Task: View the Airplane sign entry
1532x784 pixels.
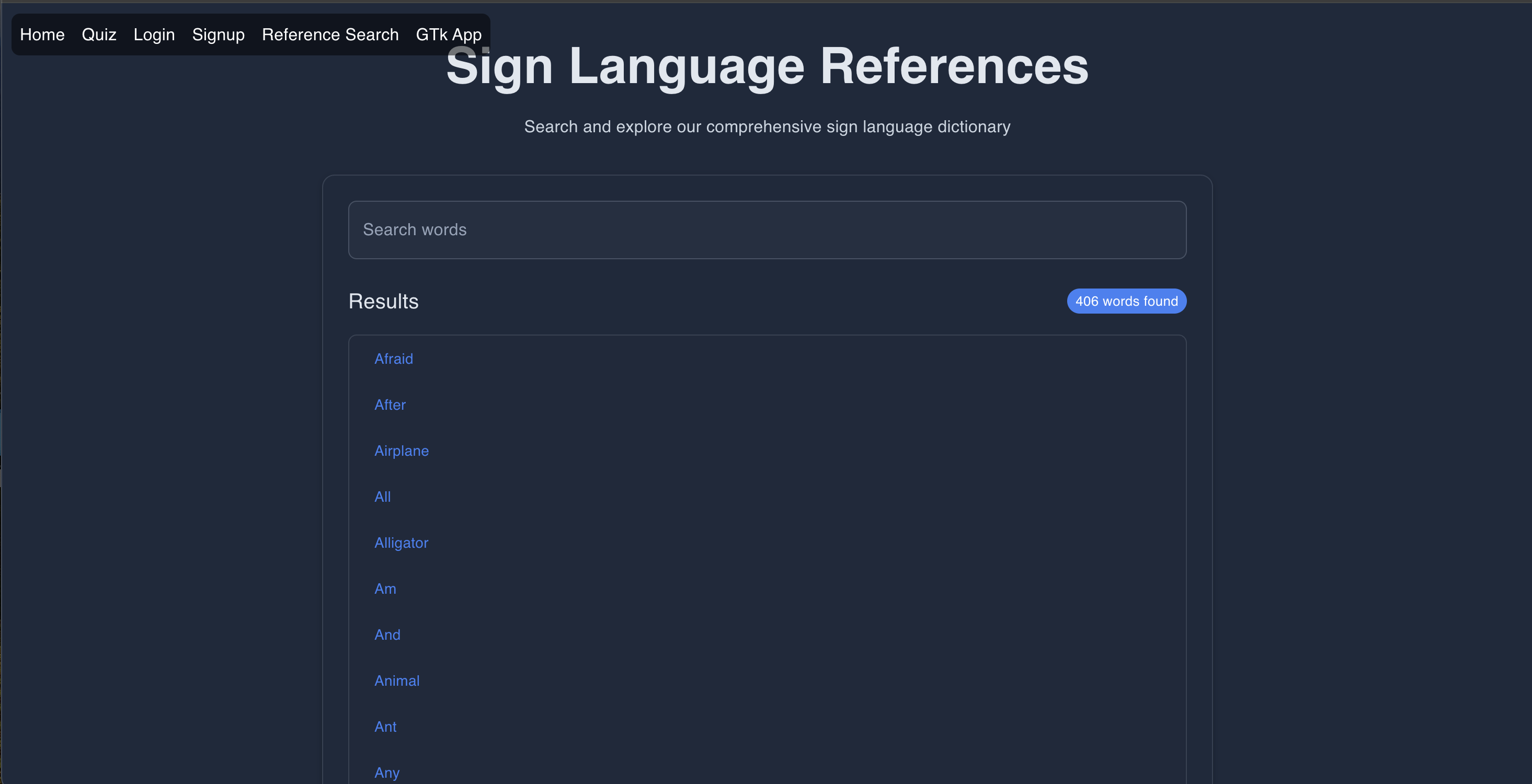Action: click(x=402, y=451)
